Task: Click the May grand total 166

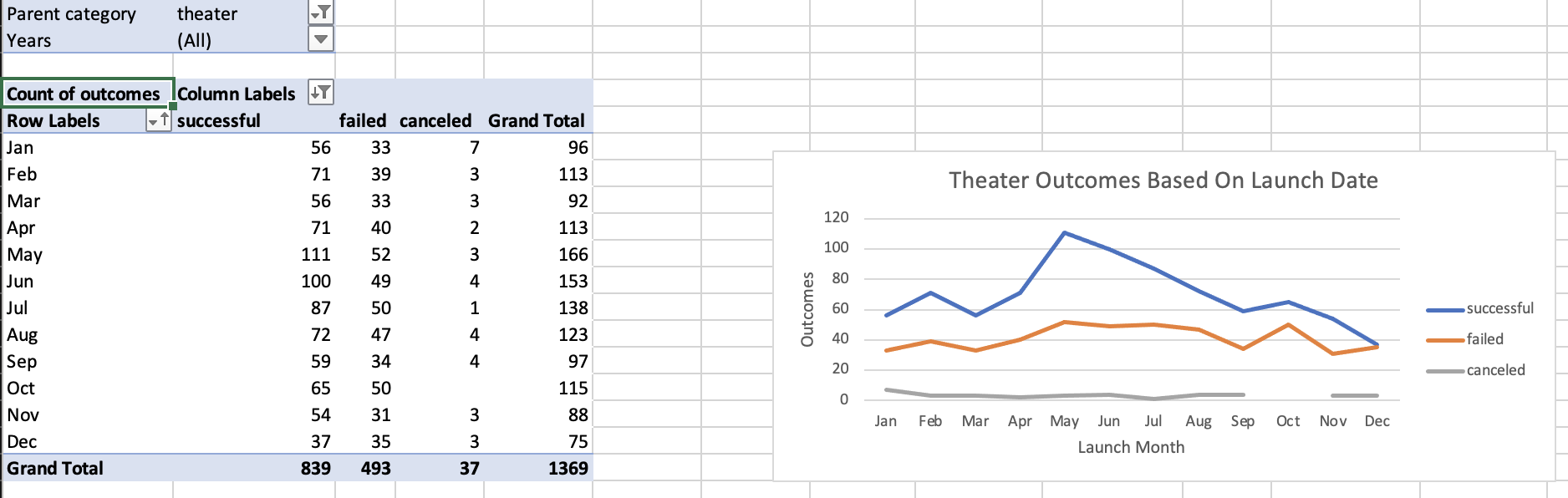Action: [x=573, y=254]
